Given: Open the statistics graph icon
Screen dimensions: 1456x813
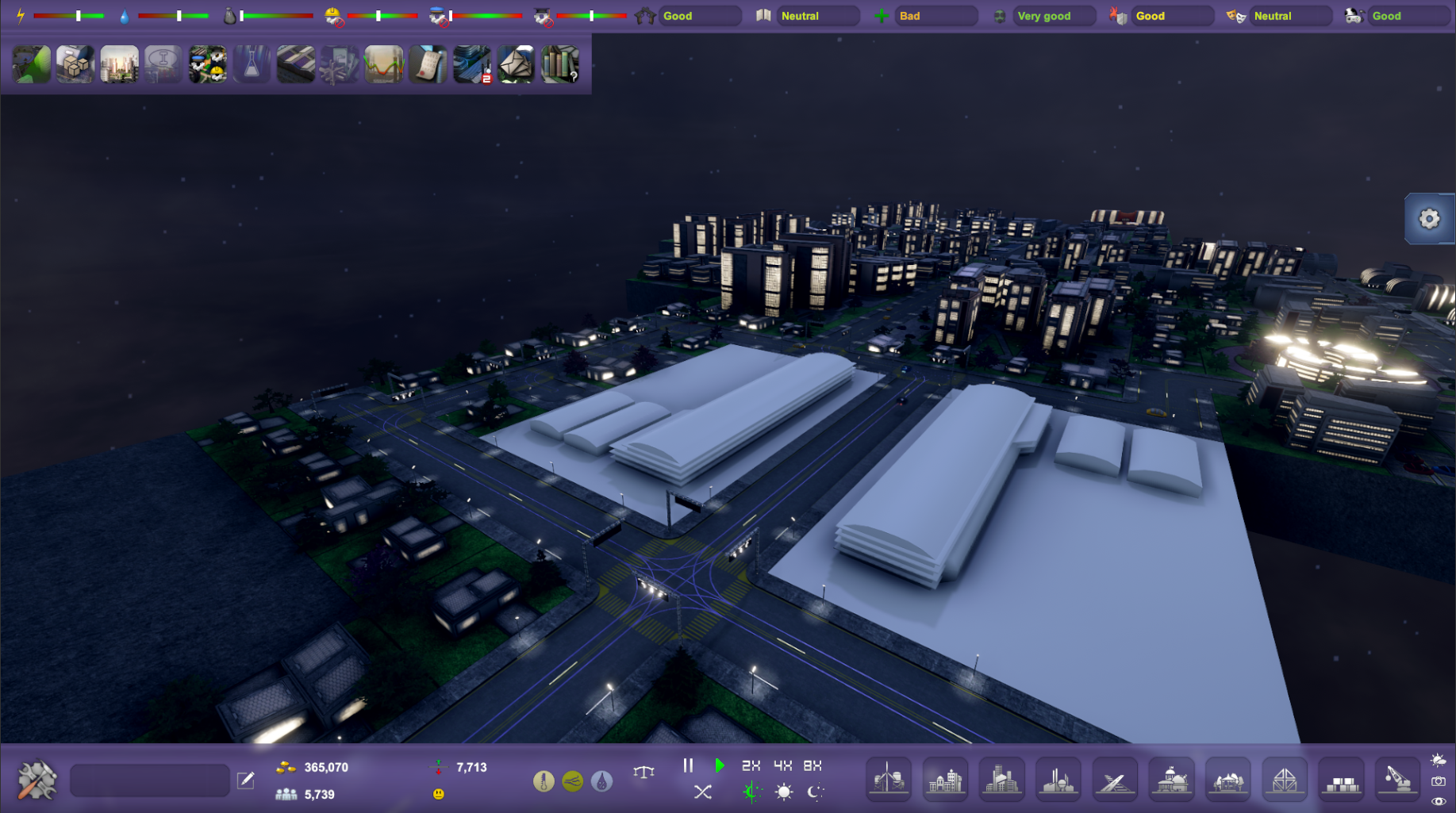Looking at the screenshot, I should pyautogui.click(x=384, y=64).
